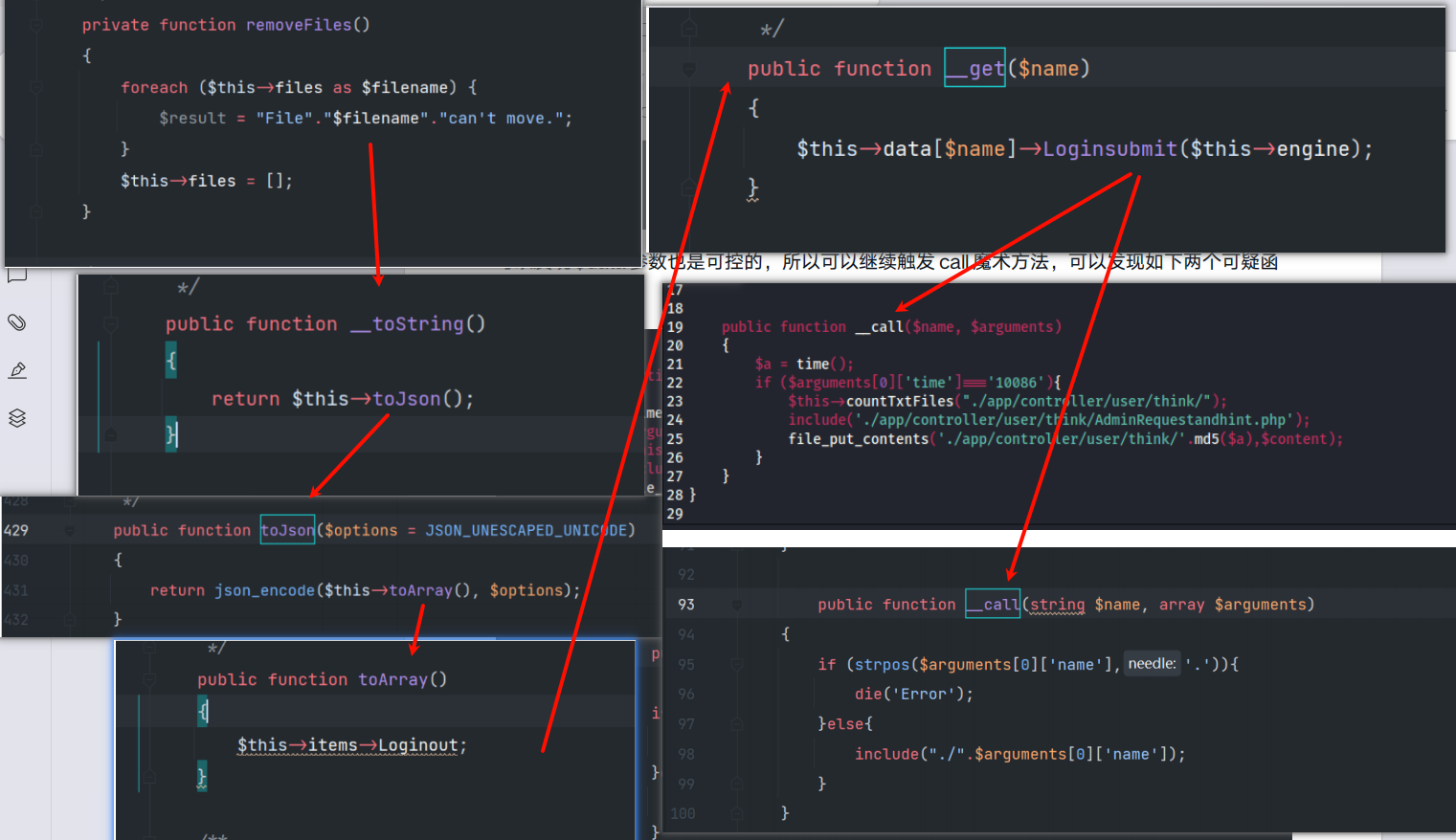Click the highlighted __get method name

click(x=974, y=68)
